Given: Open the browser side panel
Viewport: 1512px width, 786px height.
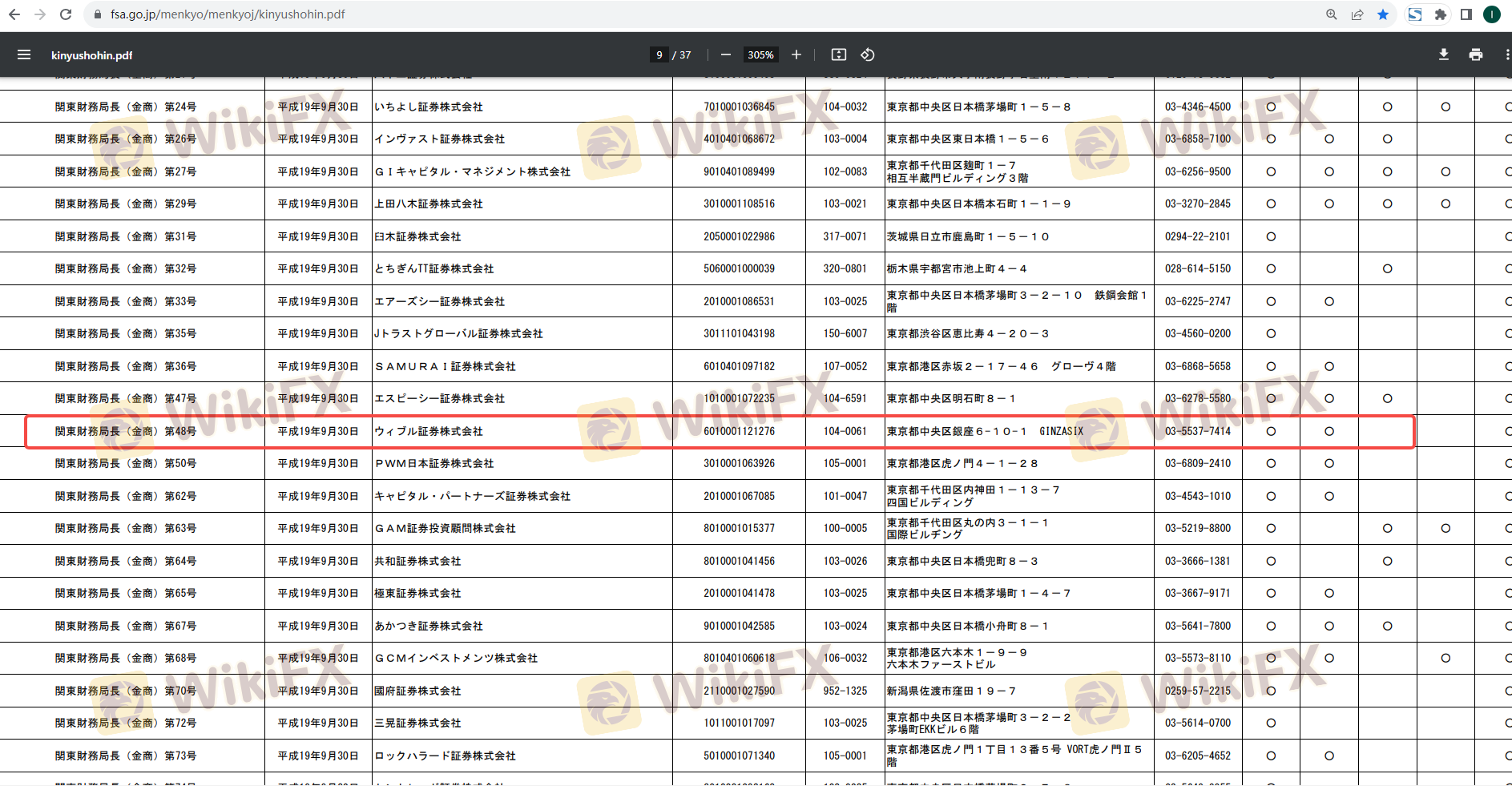Looking at the screenshot, I should click(1466, 14).
